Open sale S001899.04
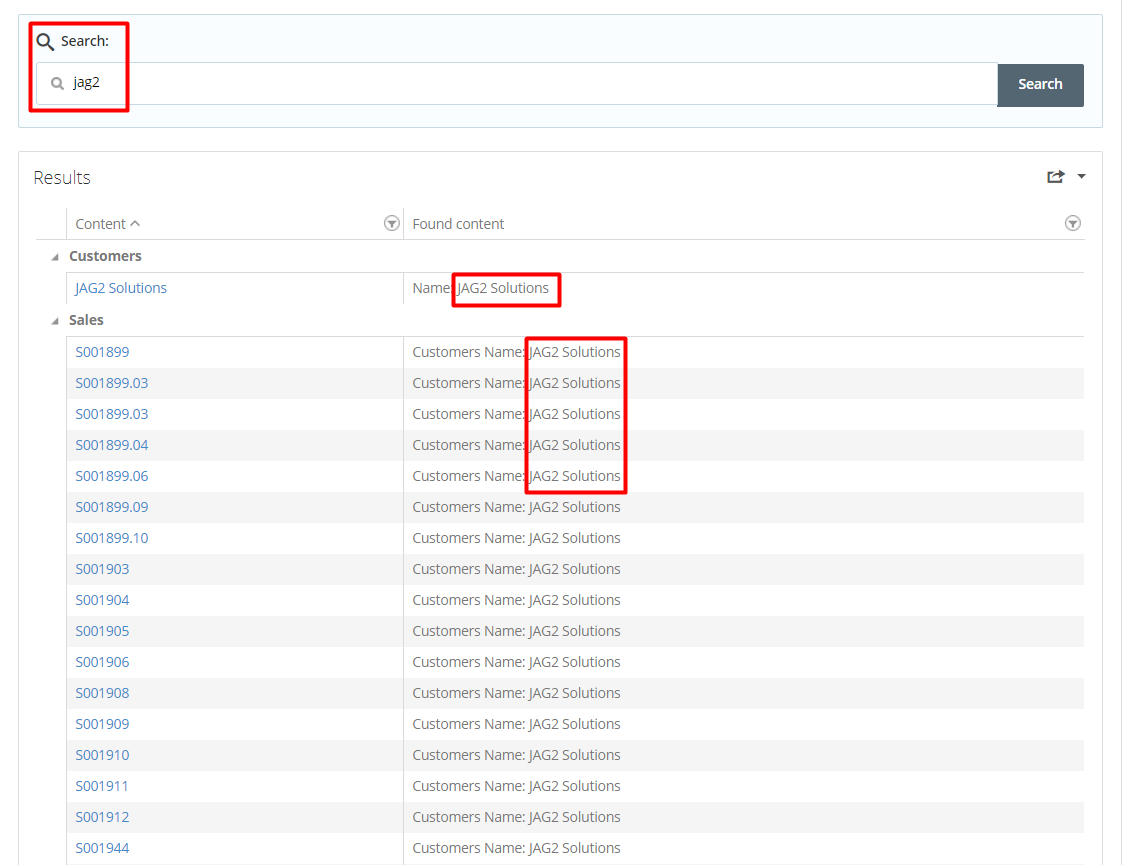 coord(112,445)
